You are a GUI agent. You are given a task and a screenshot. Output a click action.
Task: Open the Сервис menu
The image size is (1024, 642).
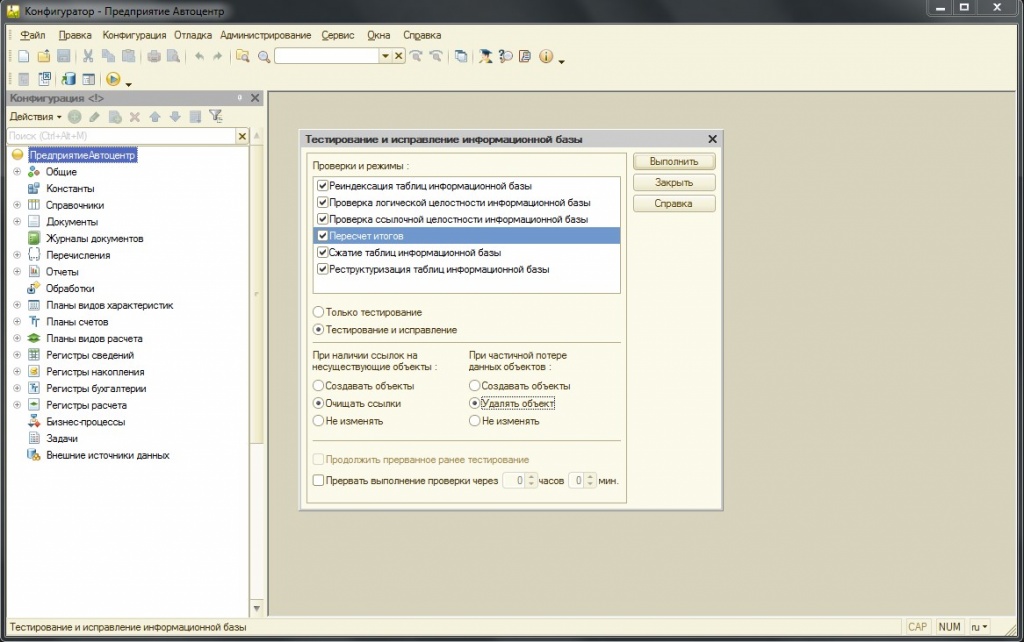point(338,35)
